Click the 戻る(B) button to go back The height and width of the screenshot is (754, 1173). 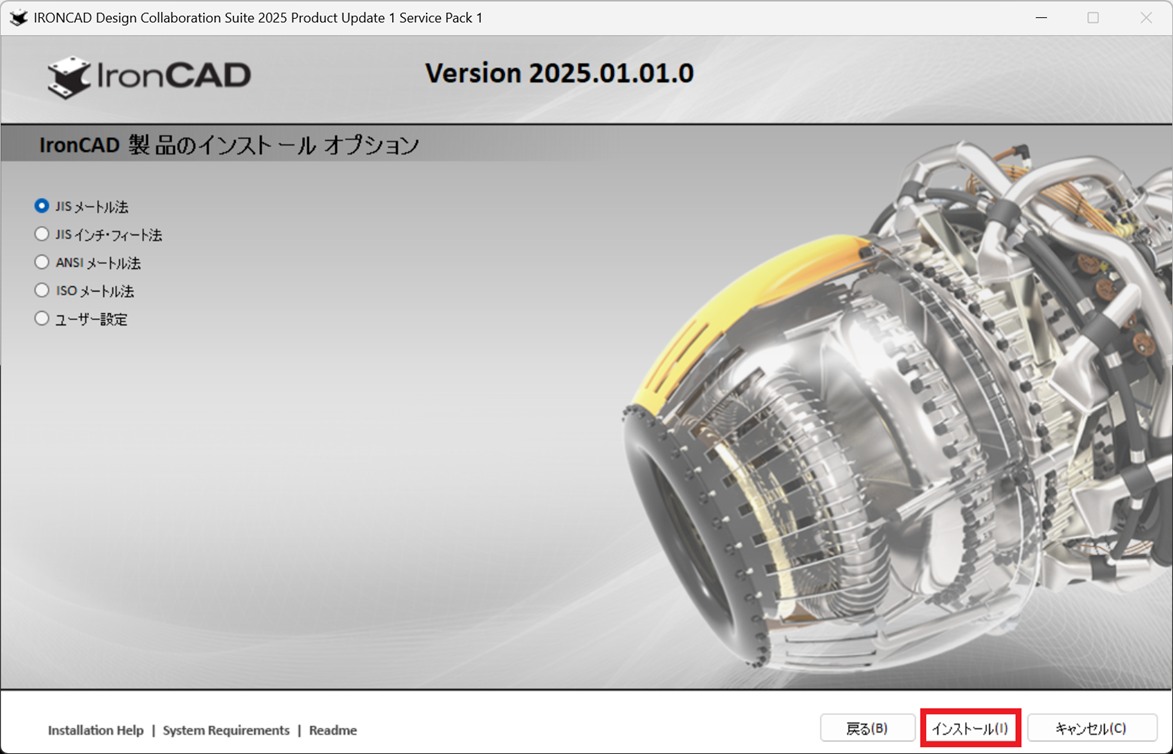pos(868,729)
